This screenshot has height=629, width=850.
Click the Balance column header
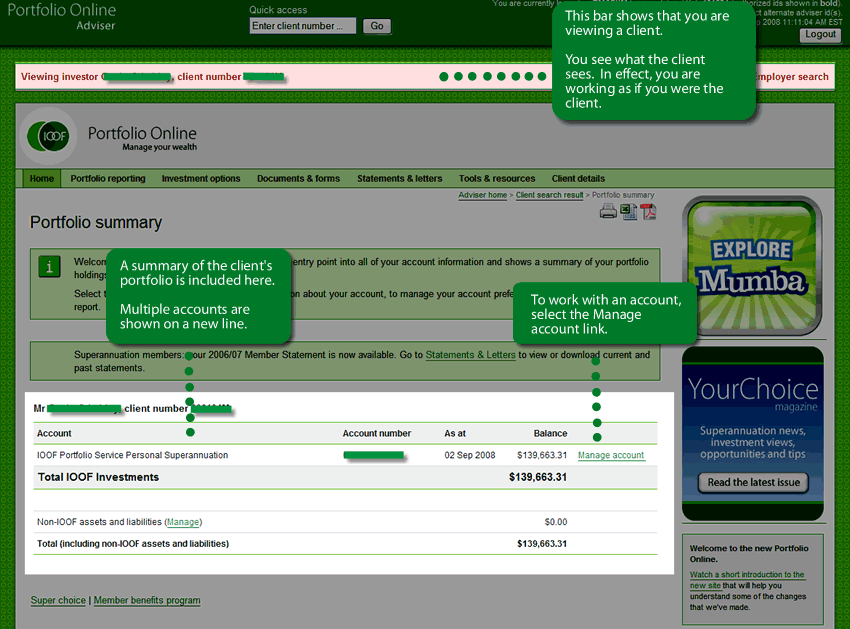550,433
